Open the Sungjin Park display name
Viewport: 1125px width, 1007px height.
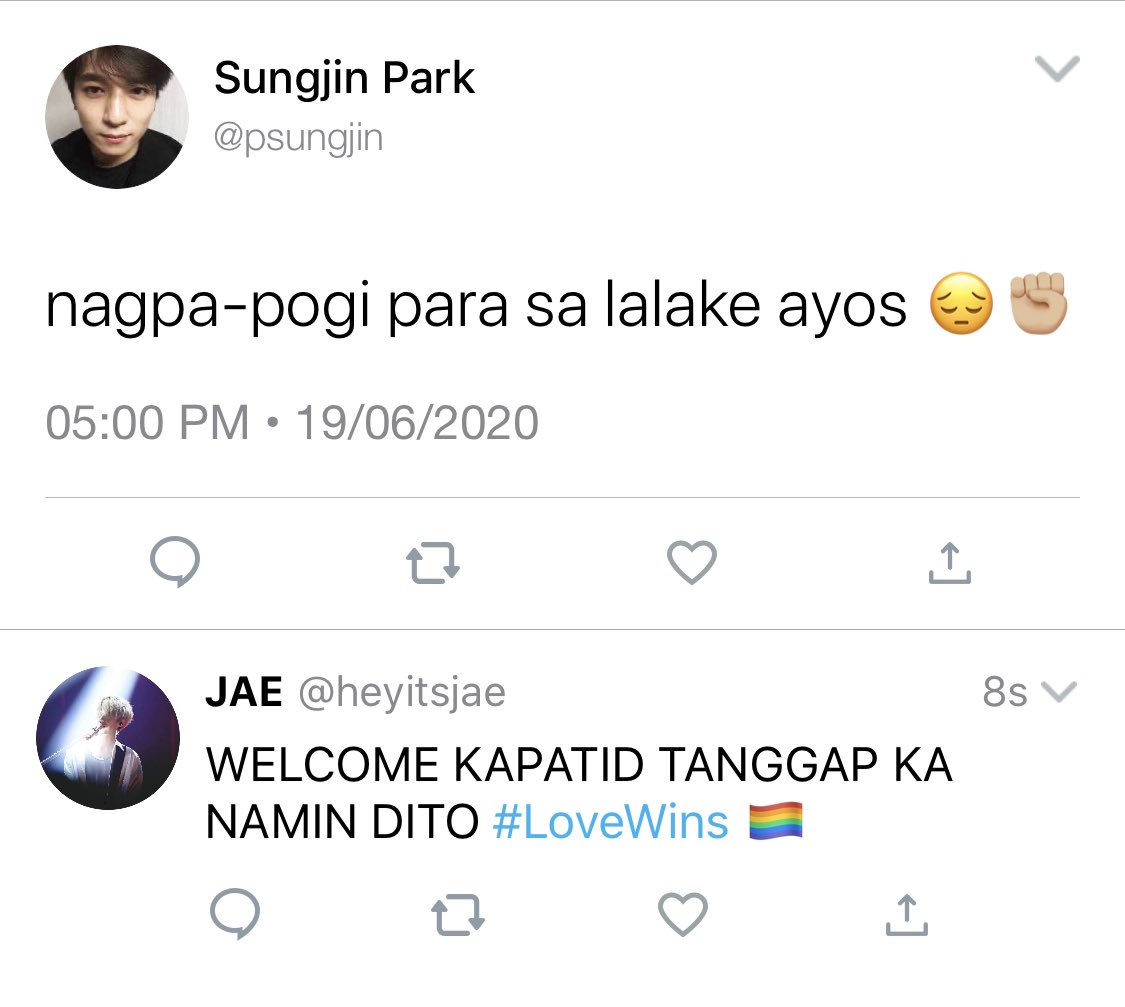344,78
